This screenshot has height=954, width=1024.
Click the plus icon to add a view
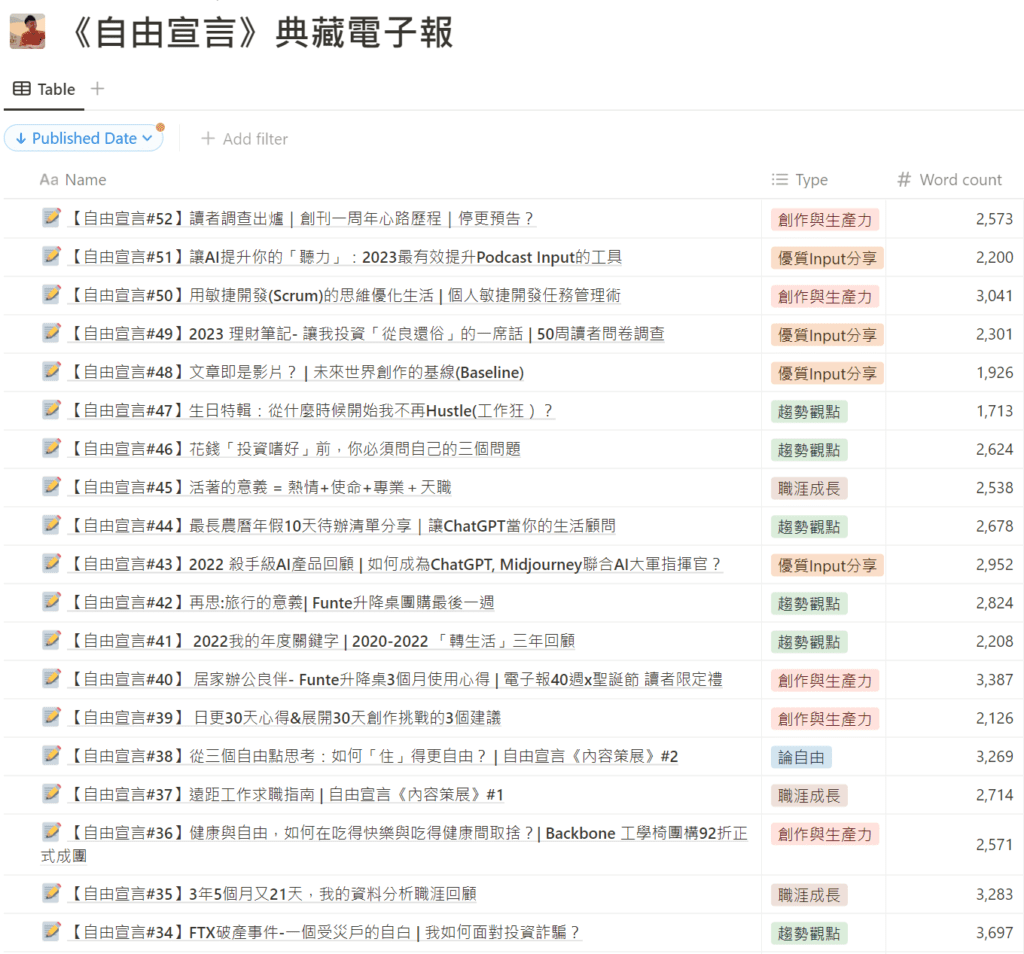(x=97, y=89)
